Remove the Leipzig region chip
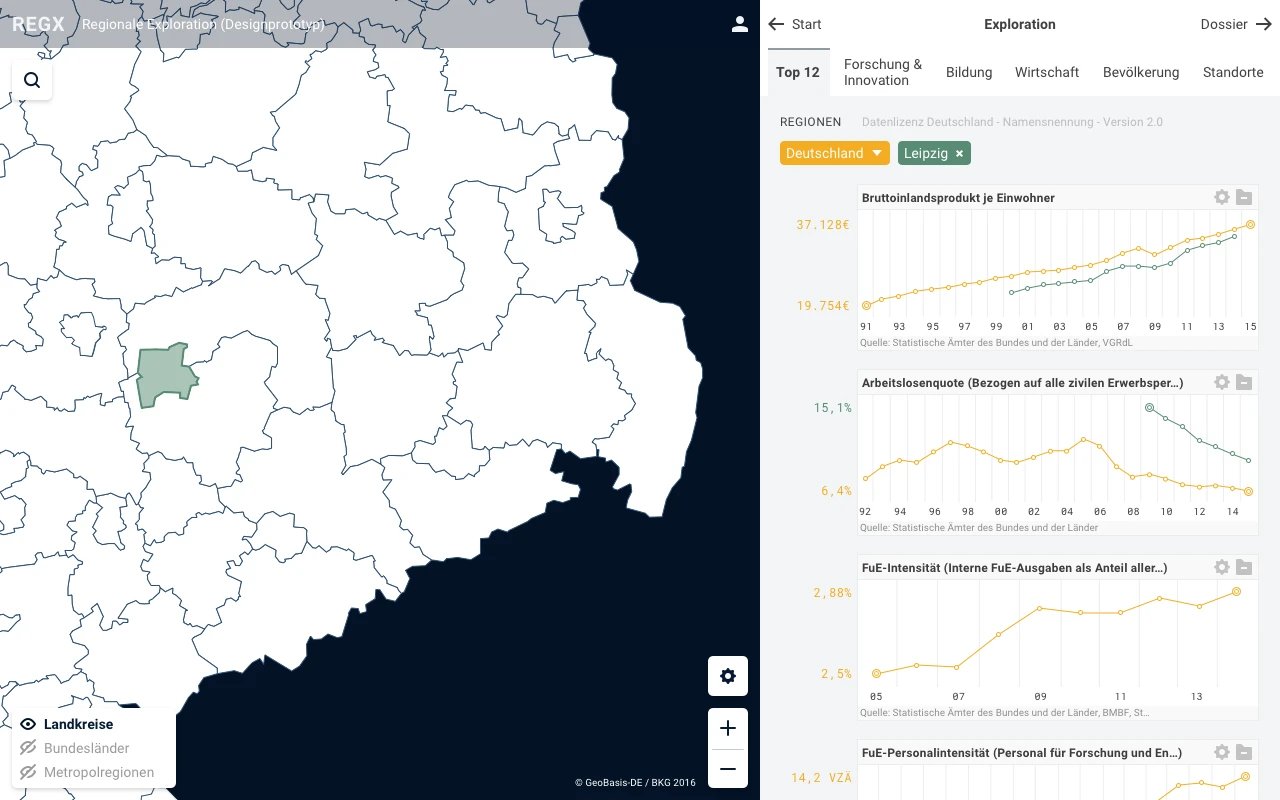1280x800 pixels. 959,153
